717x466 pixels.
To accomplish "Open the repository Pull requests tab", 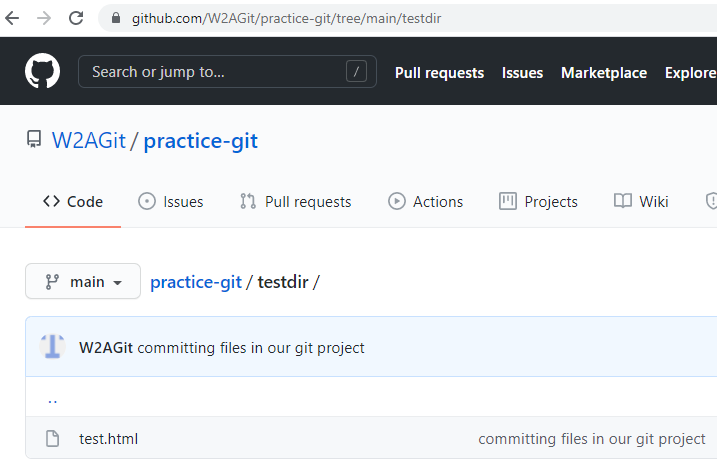I will (x=295, y=202).
